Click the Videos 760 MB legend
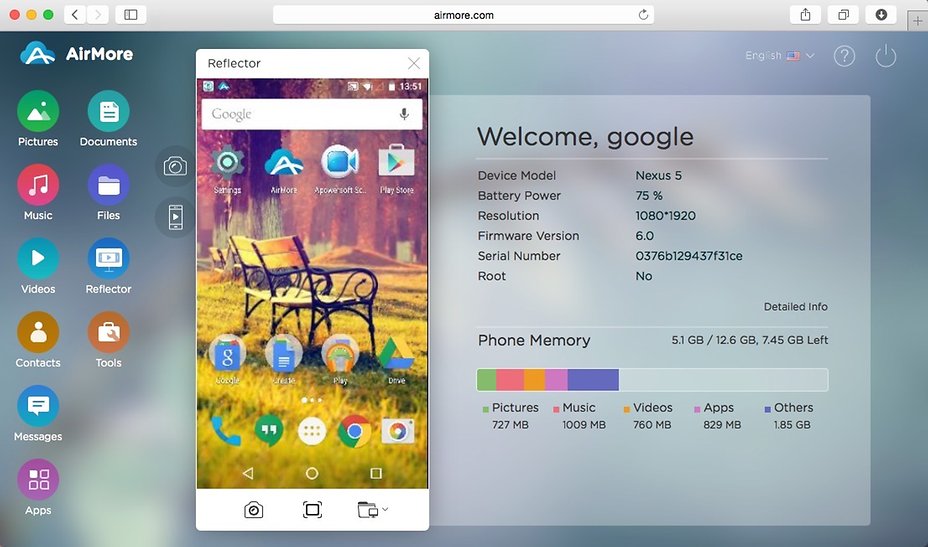This screenshot has width=928, height=547. click(648, 416)
